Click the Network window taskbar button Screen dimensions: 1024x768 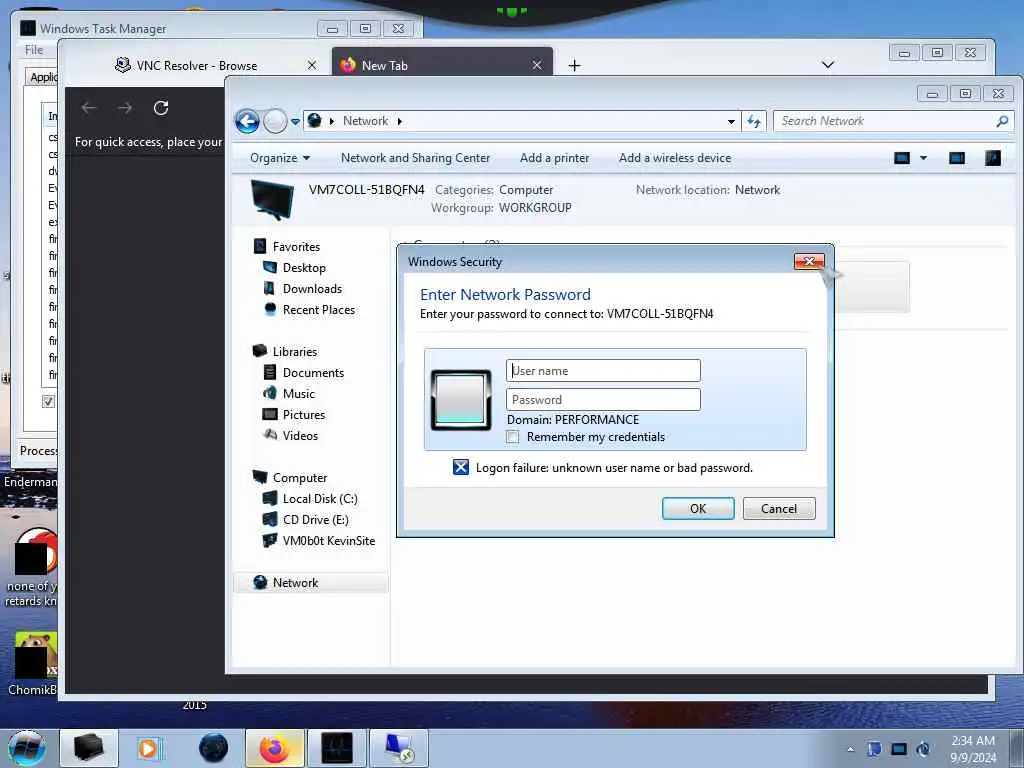[x=399, y=748]
